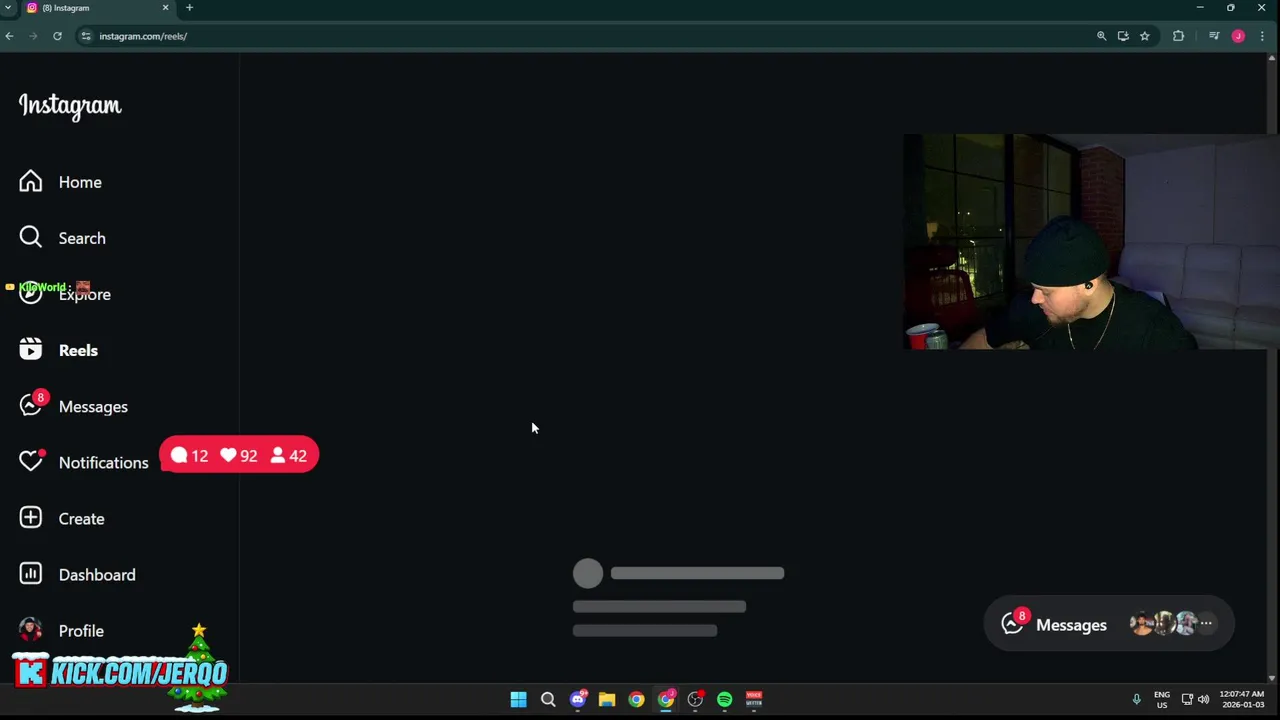
Task: Open the Voicemeeter app in taskbar
Action: tap(754, 699)
